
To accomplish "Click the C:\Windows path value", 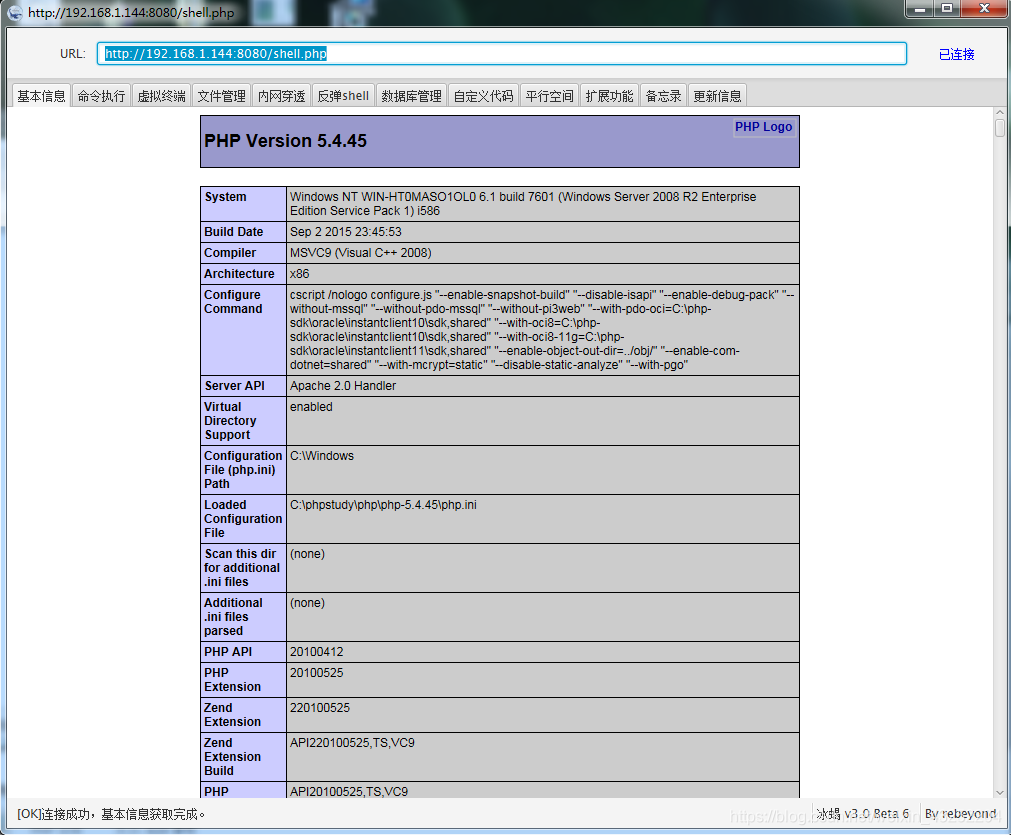I will [322, 456].
